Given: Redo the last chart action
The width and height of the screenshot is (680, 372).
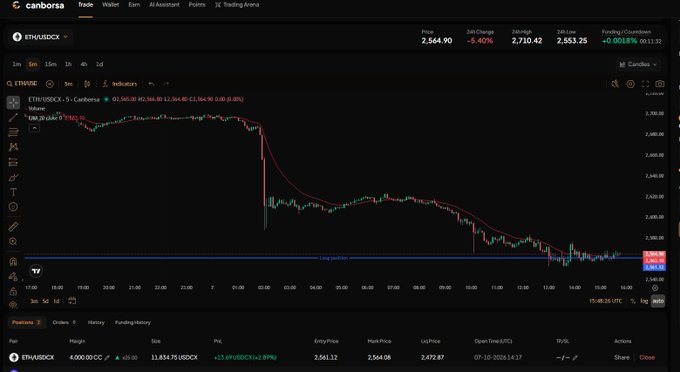Looking at the screenshot, I should point(166,84).
